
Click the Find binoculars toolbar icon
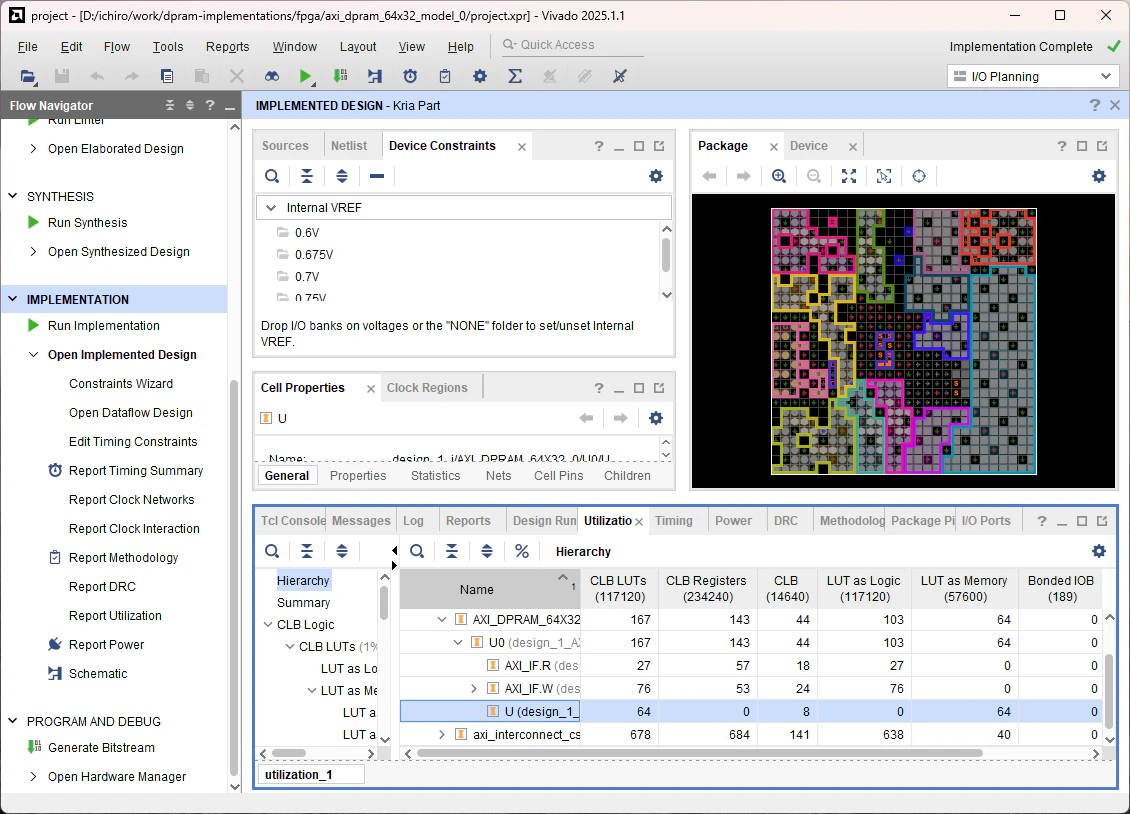pos(272,76)
